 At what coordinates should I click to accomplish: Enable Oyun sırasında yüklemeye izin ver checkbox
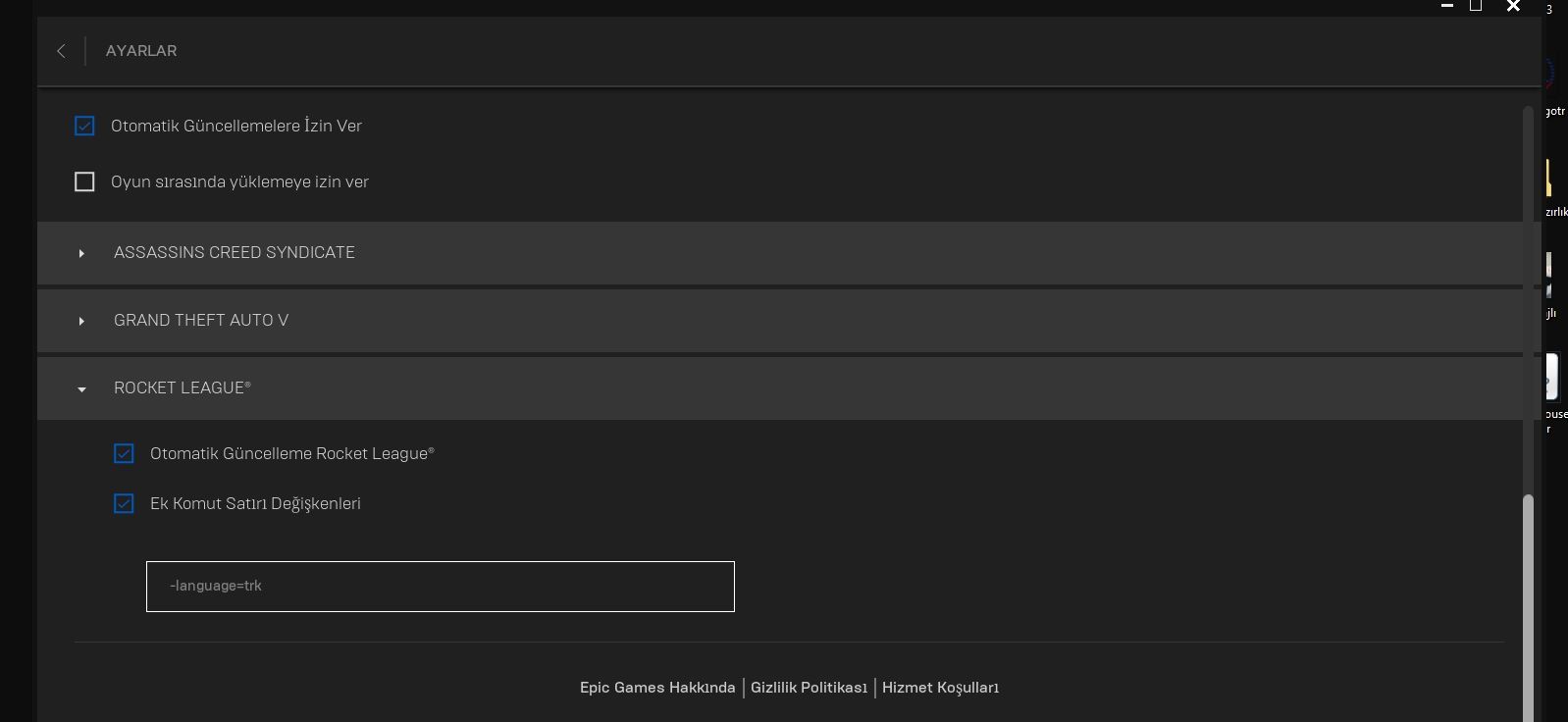tap(84, 181)
